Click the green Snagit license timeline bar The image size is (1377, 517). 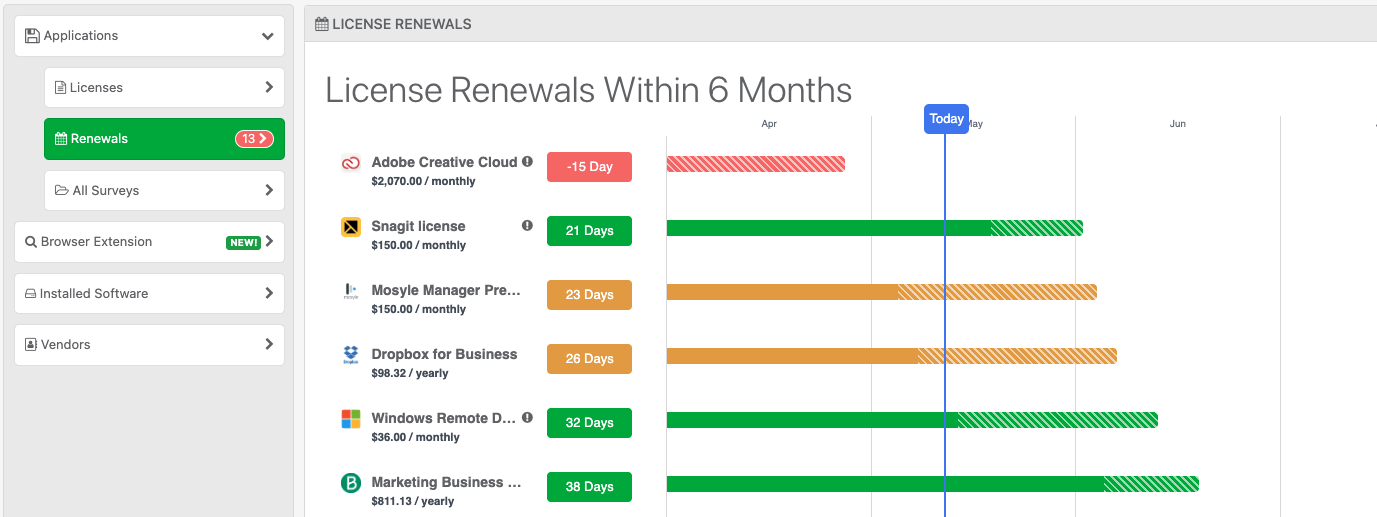click(875, 228)
